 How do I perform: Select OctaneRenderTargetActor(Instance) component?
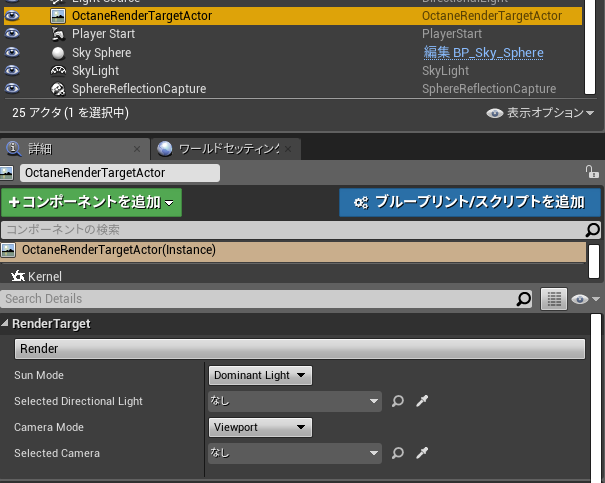coord(293,251)
